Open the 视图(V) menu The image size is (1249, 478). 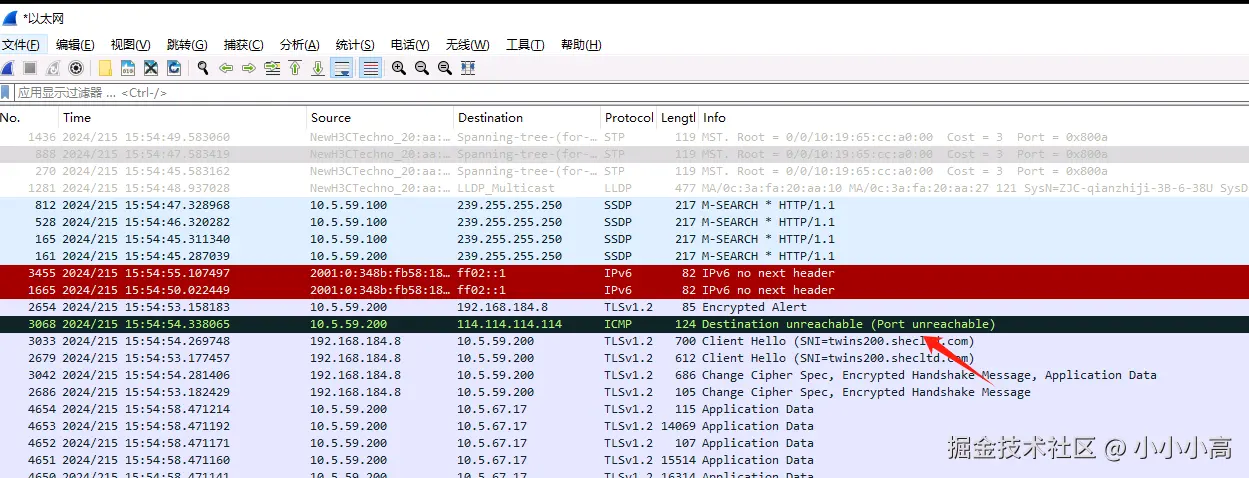130,45
